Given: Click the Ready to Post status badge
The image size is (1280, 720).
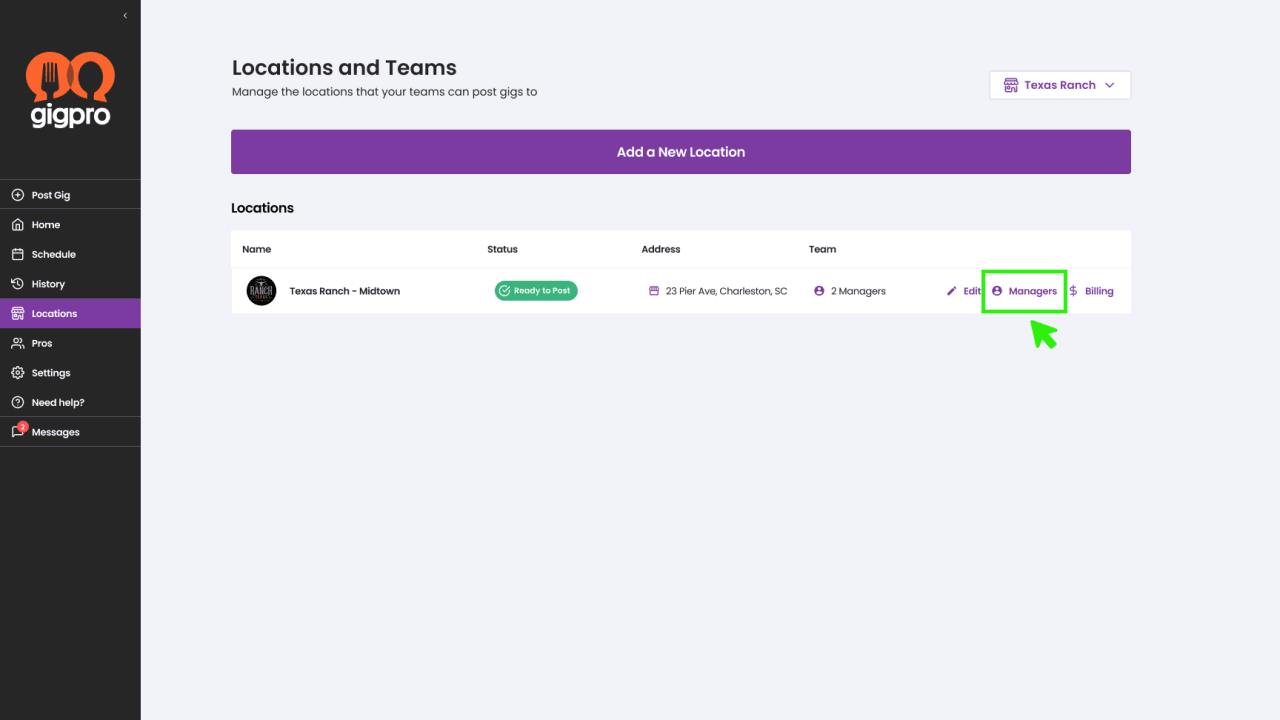Looking at the screenshot, I should point(536,291).
